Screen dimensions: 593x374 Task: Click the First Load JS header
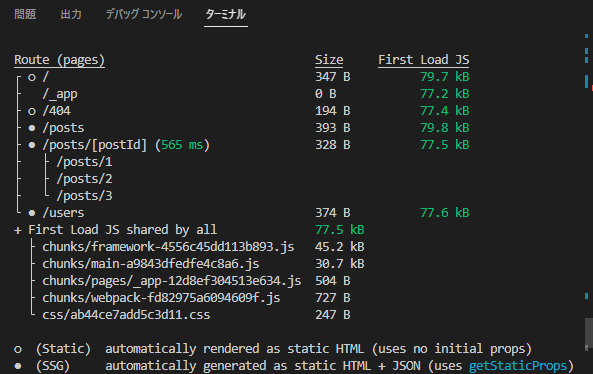point(424,60)
